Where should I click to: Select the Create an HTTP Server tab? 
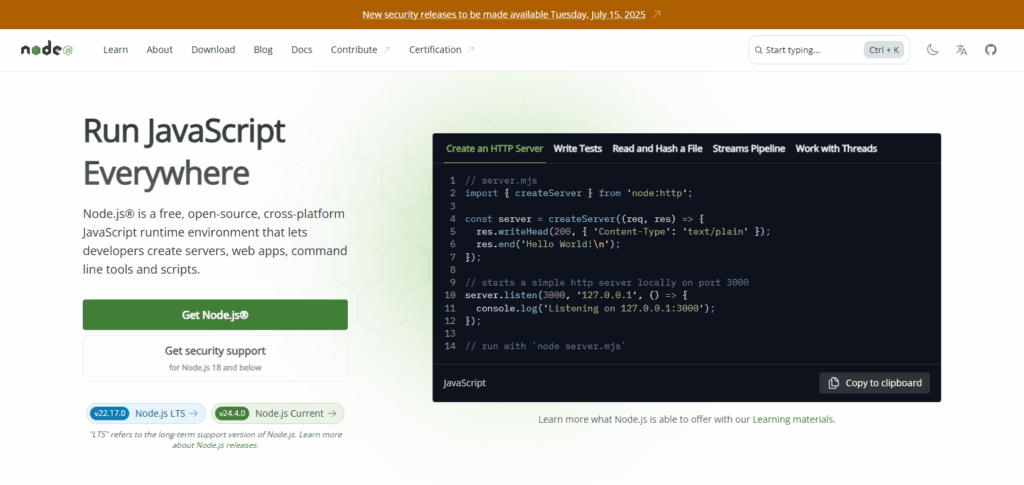(x=494, y=149)
